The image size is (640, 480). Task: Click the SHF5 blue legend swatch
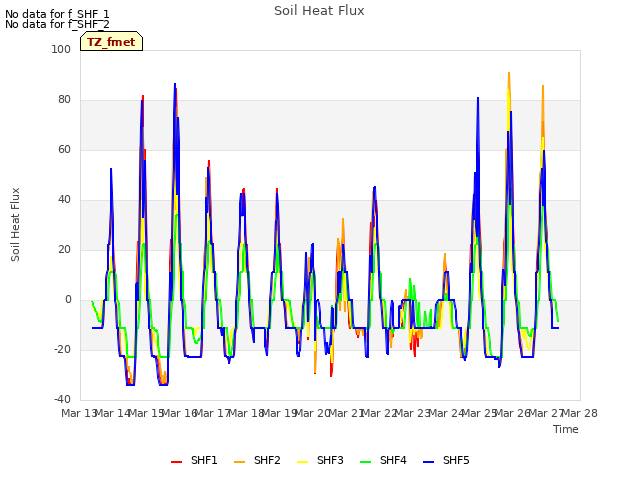tap(429, 461)
